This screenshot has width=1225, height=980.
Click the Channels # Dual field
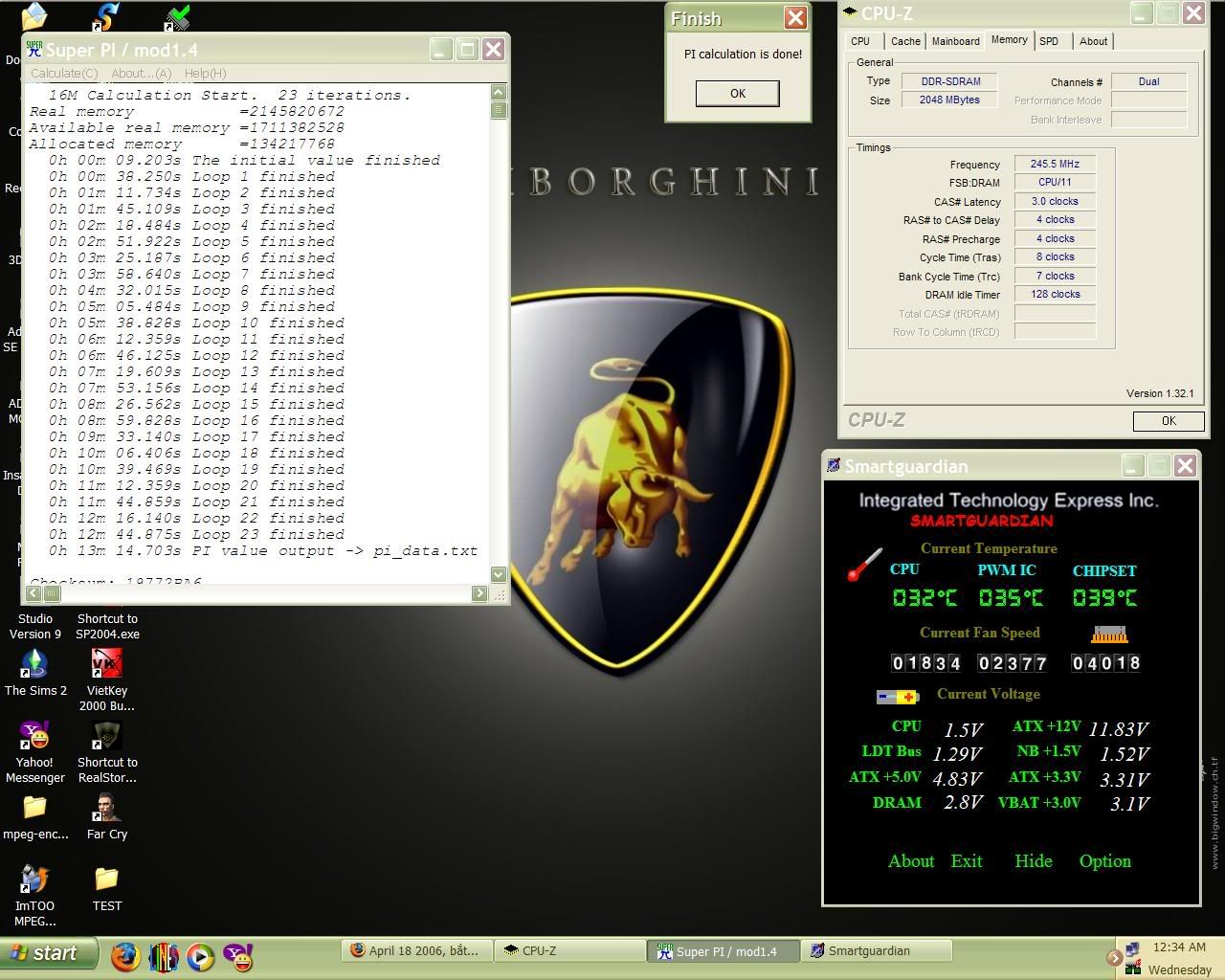(x=1148, y=81)
